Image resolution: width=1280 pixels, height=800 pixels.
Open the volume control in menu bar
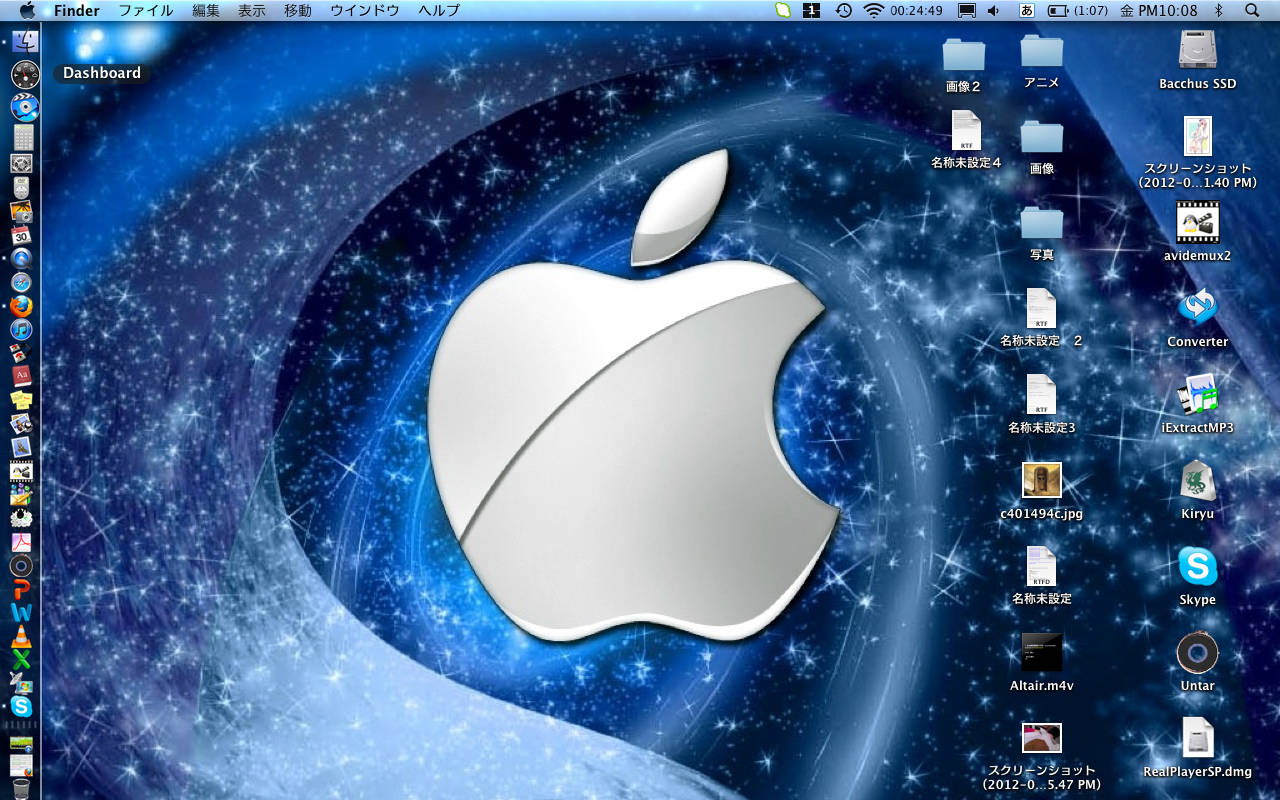click(x=994, y=10)
